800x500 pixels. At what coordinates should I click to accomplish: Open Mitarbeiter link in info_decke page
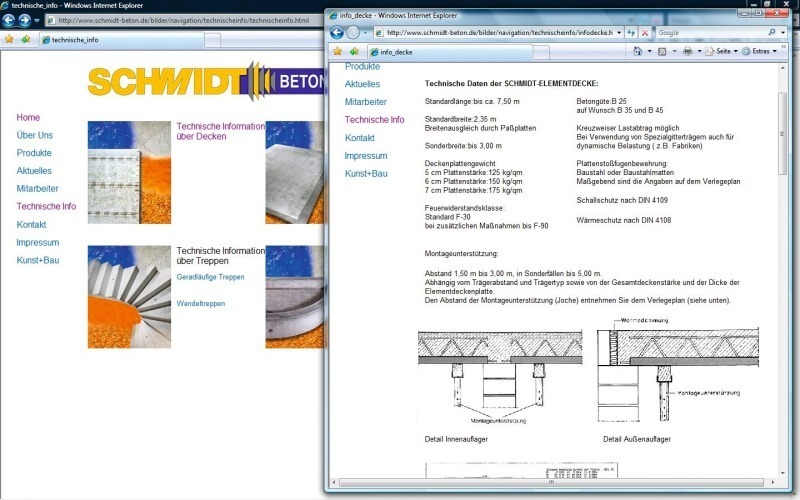[366, 102]
